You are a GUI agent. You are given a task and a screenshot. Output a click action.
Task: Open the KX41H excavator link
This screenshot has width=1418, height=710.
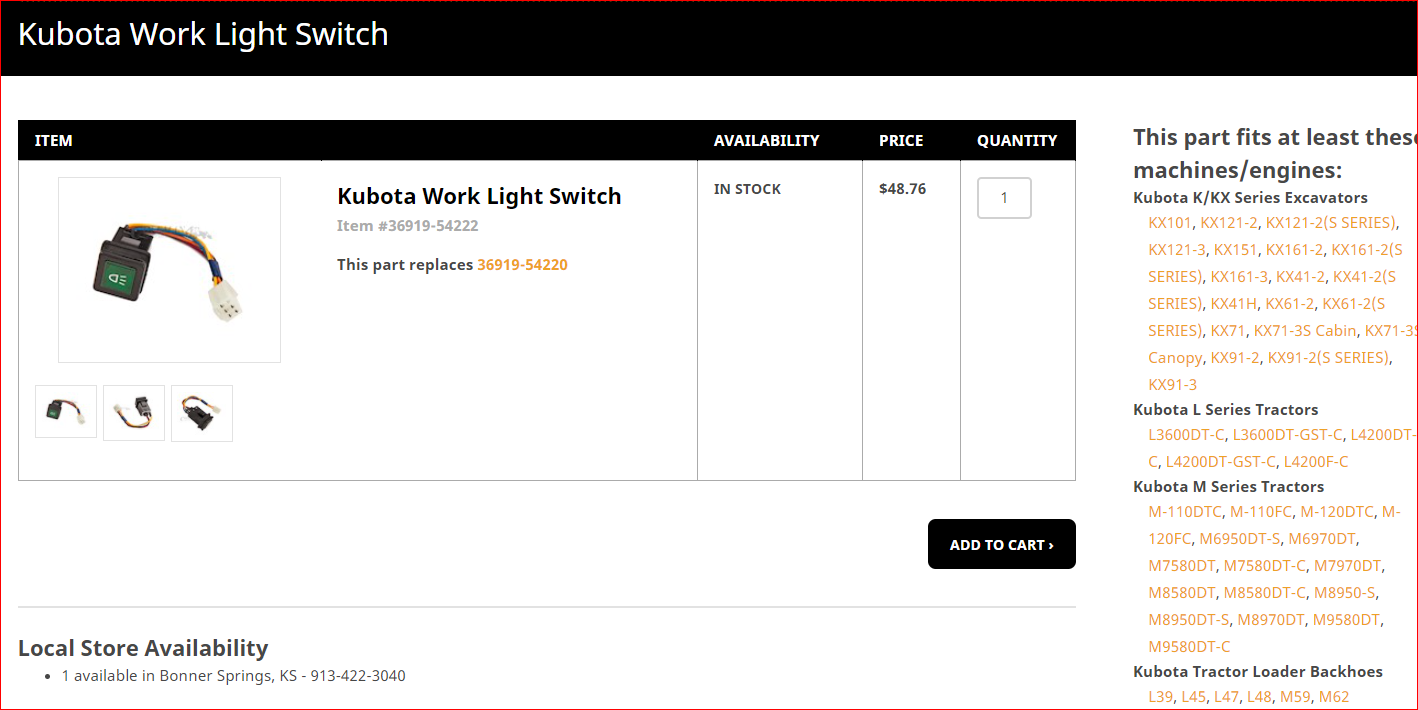tap(1234, 304)
